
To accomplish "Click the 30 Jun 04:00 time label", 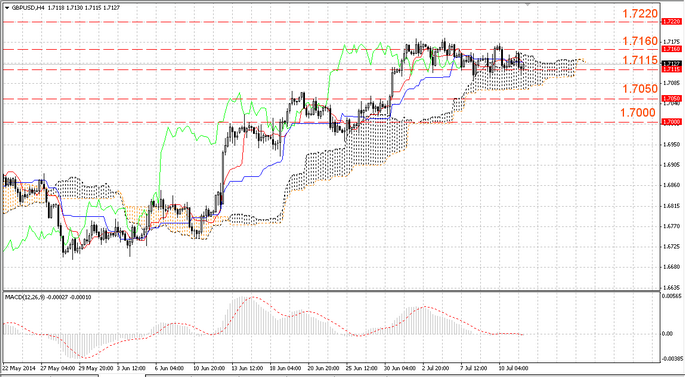I will pos(400,368).
